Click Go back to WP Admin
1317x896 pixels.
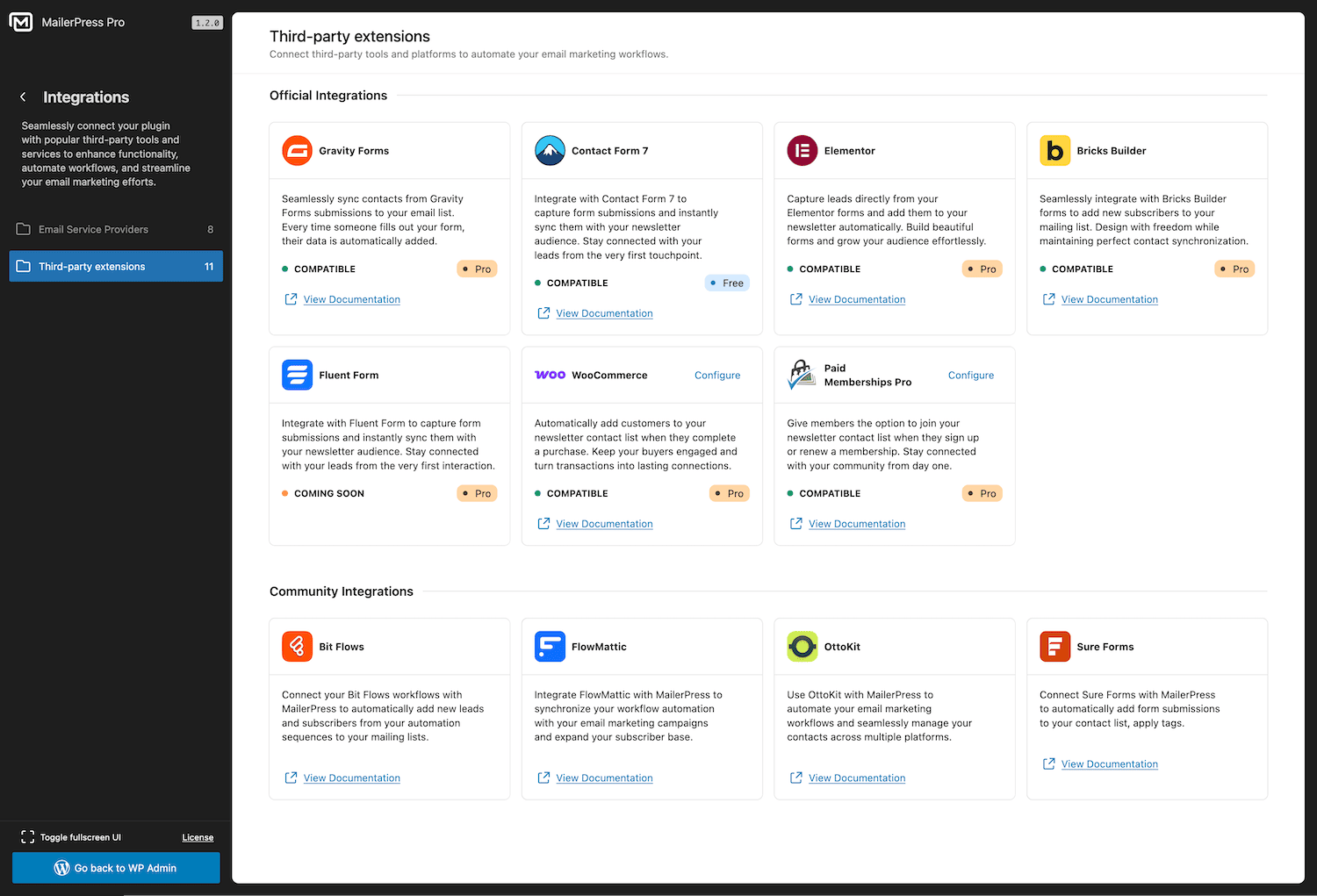(115, 868)
